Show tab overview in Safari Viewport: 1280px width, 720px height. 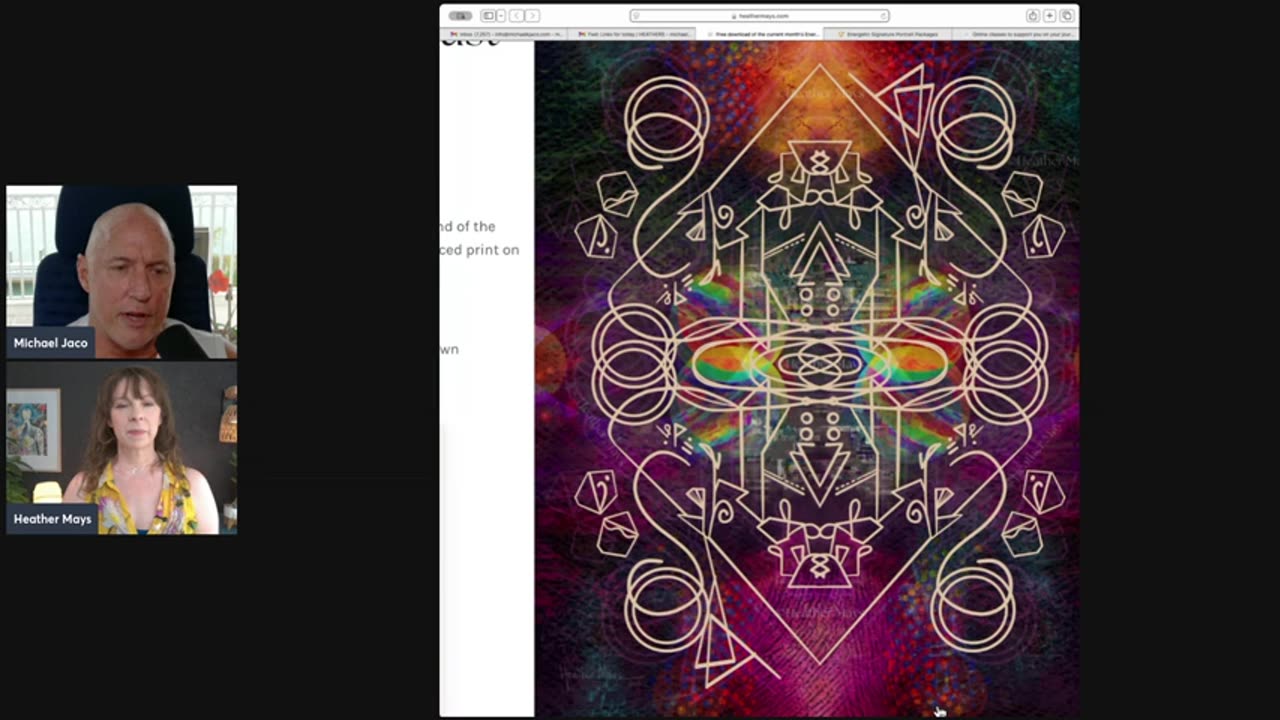click(x=1067, y=16)
